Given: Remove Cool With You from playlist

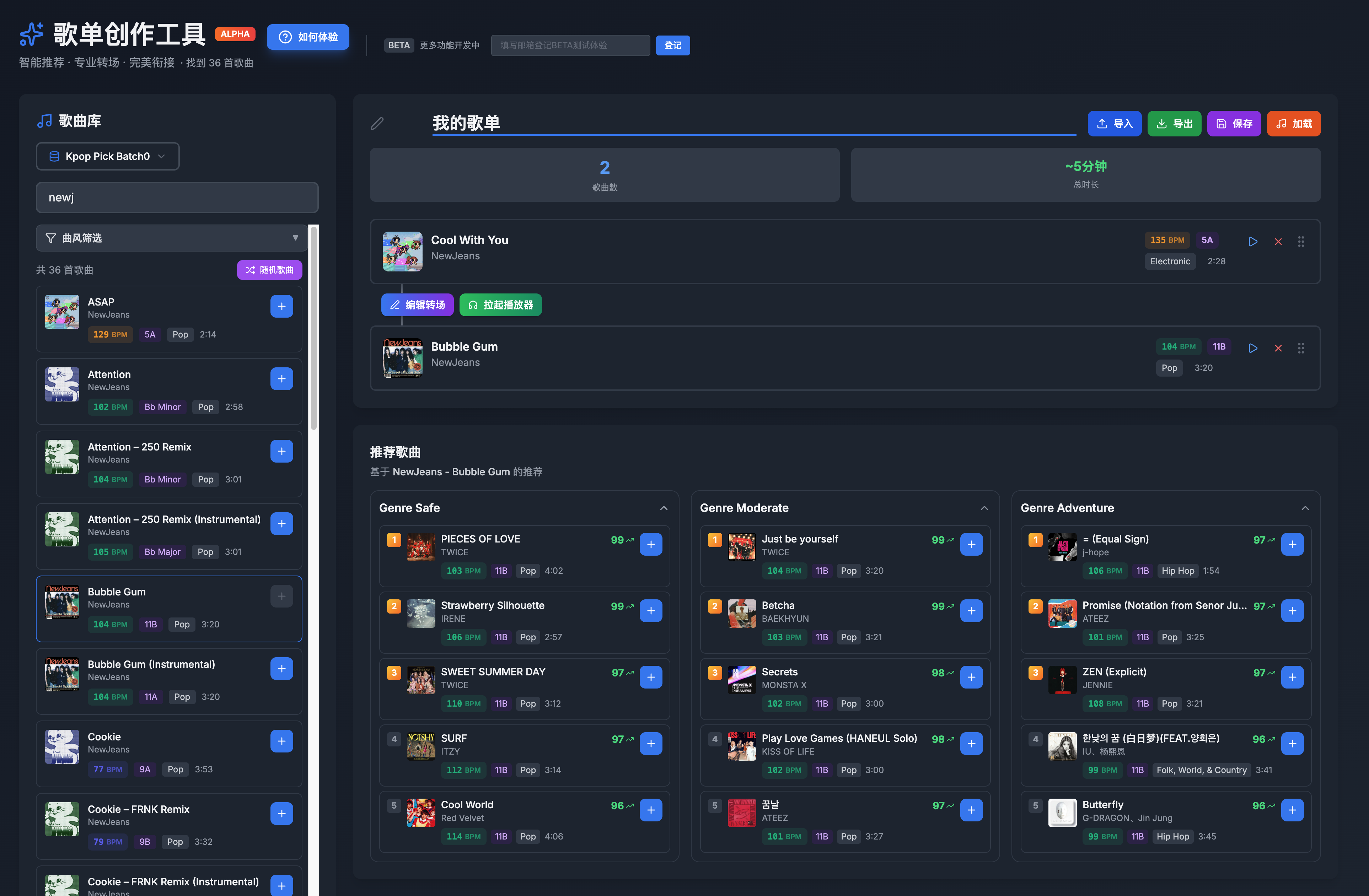Looking at the screenshot, I should (x=1278, y=242).
